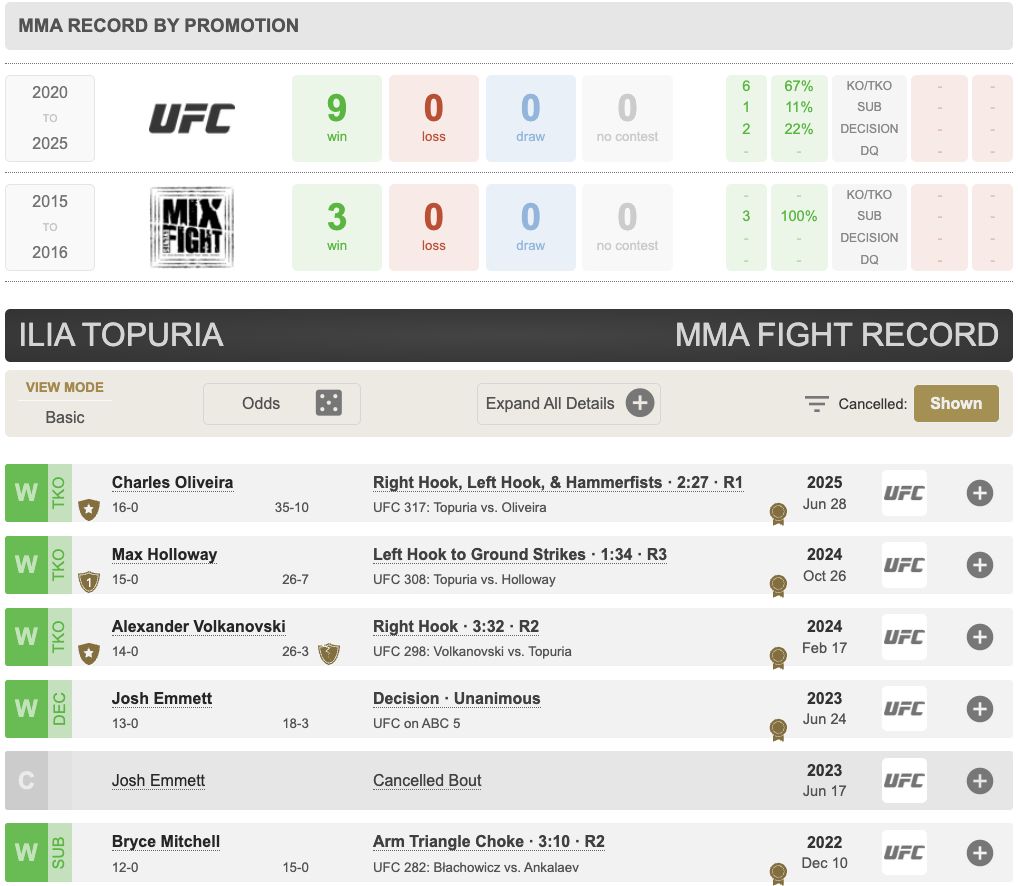Open Max Holloway fighter profile
Image resolution: width=1018 pixels, height=886 pixels.
(x=164, y=554)
